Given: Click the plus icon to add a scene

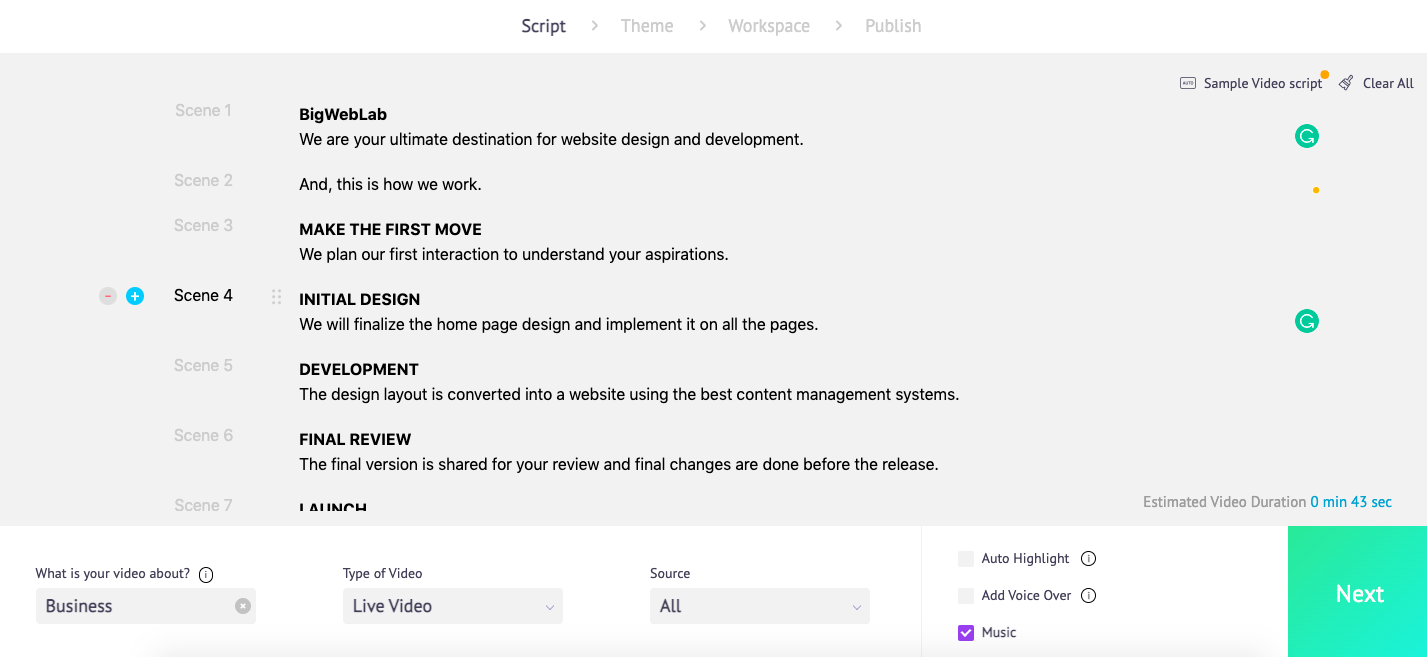Looking at the screenshot, I should point(134,296).
